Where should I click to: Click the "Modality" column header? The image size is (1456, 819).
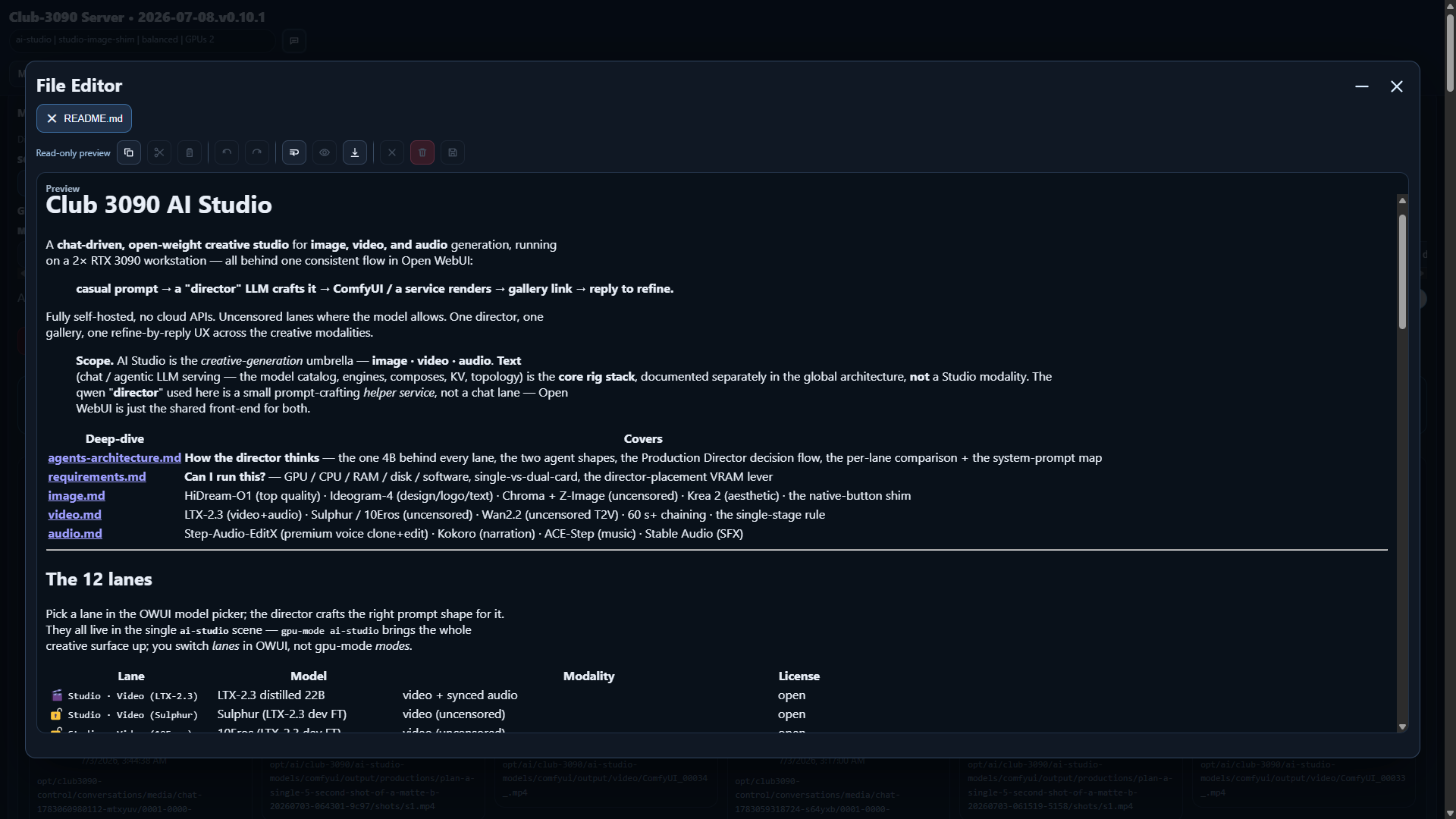pyautogui.click(x=589, y=676)
